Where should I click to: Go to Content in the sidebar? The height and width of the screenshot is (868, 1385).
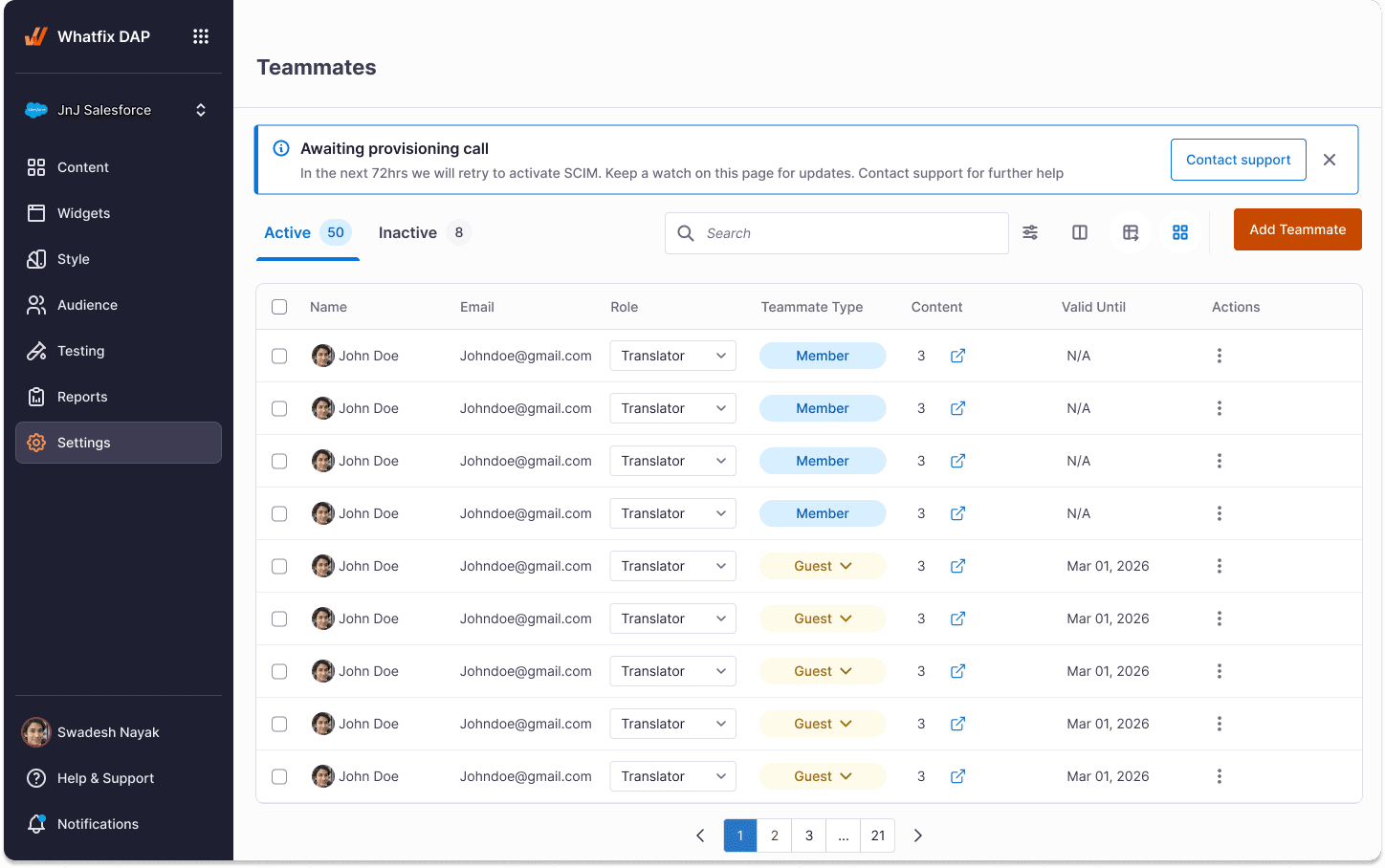119,167
